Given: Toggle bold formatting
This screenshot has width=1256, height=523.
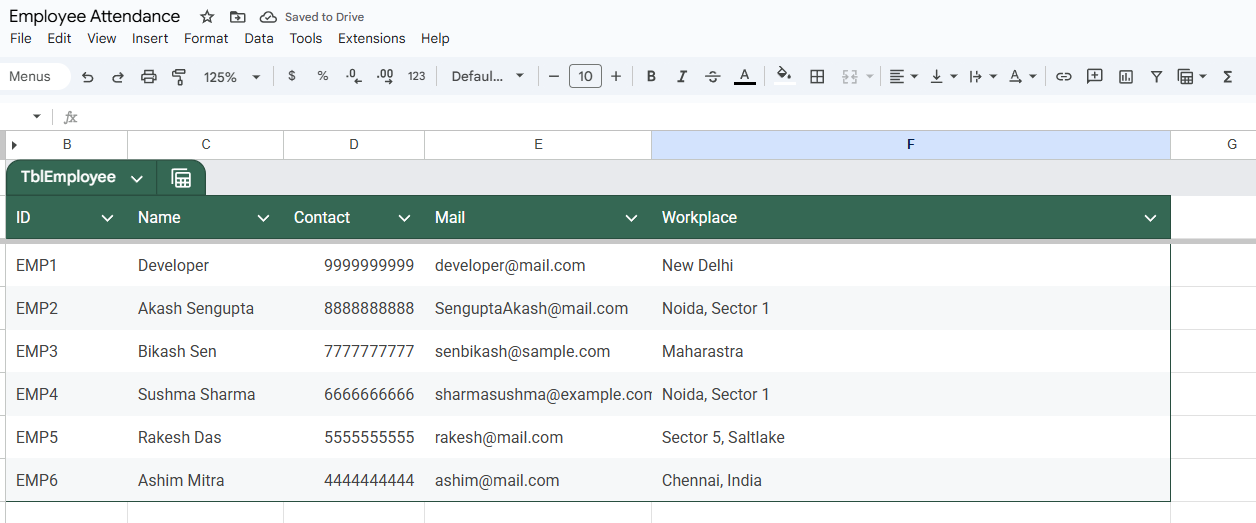Looking at the screenshot, I should (x=651, y=76).
